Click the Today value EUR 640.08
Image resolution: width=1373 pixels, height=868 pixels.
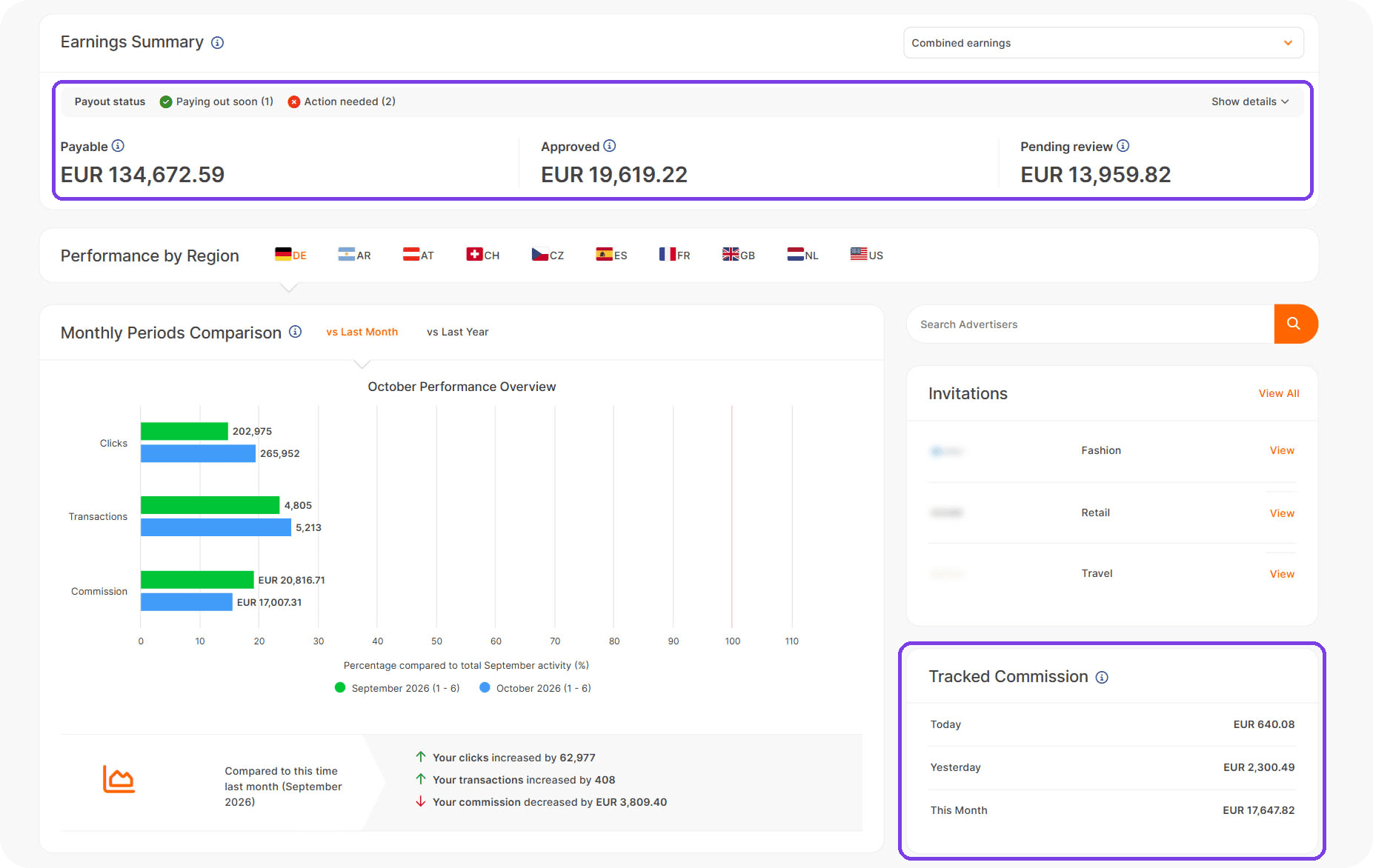click(1264, 724)
